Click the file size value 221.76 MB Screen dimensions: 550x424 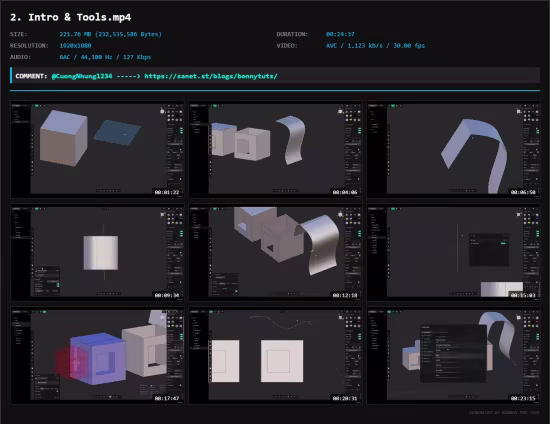110,34
